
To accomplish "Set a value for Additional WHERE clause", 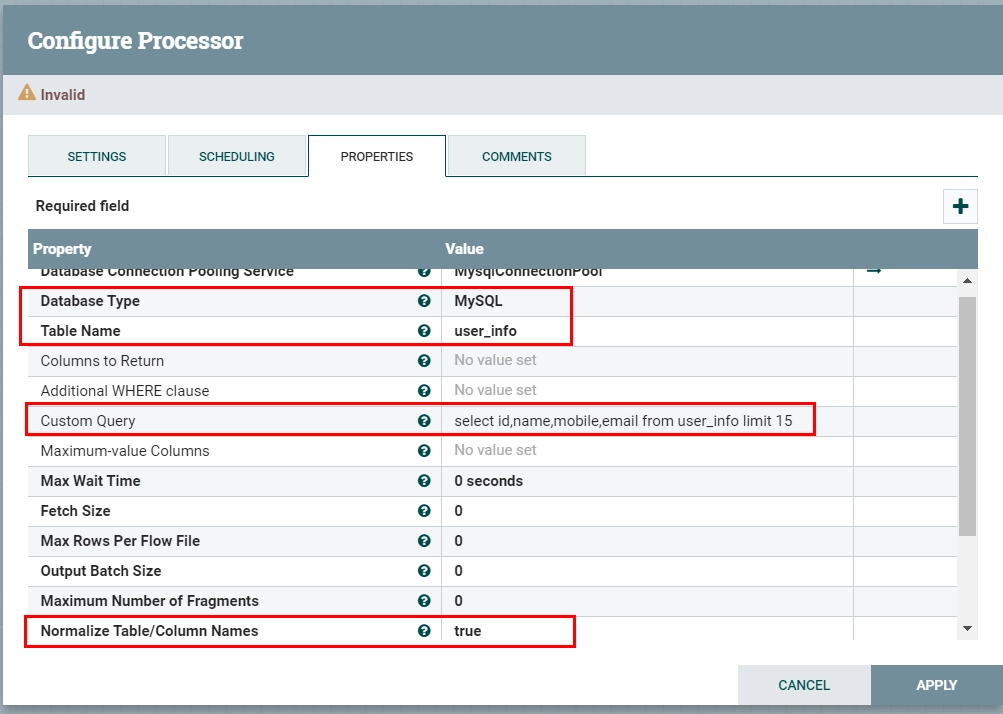I will click(x=647, y=391).
